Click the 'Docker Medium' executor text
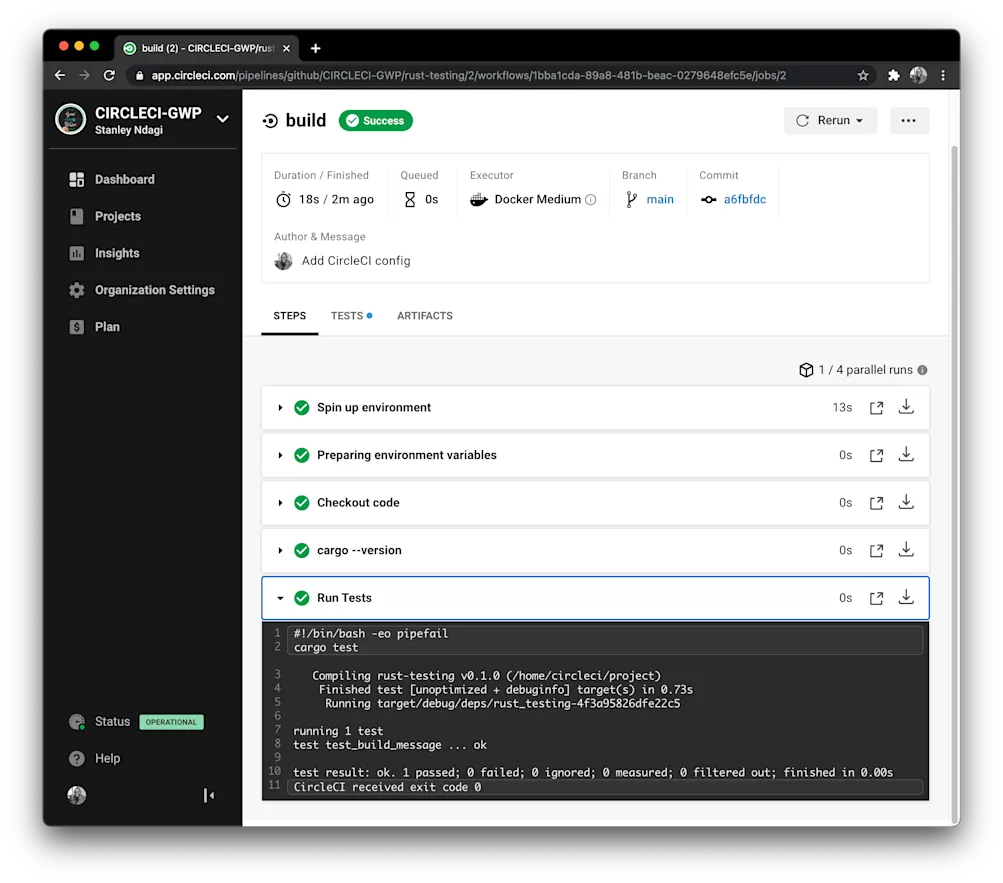 (537, 200)
